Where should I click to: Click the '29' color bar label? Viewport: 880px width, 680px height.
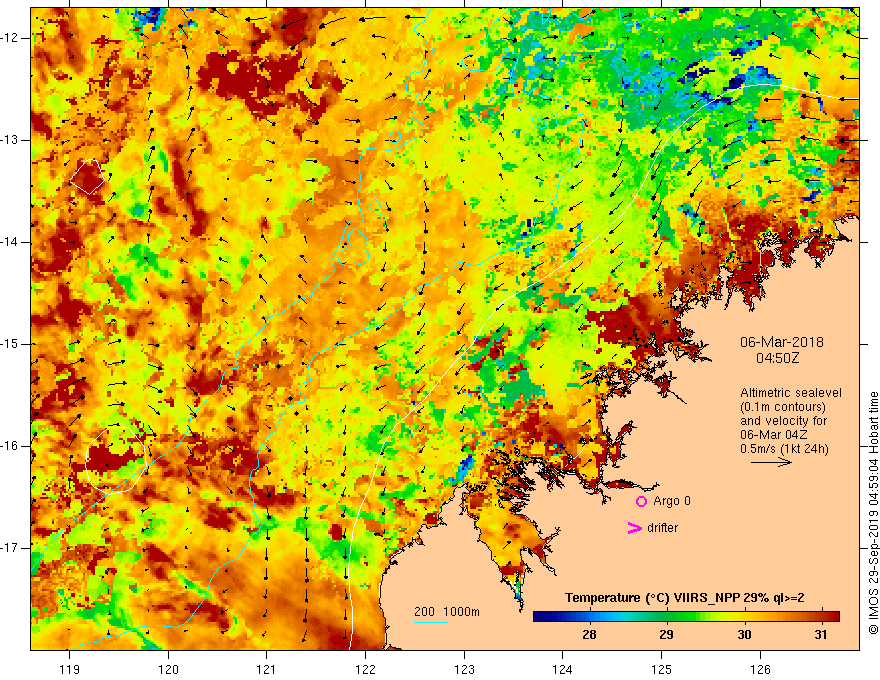[x=666, y=635]
